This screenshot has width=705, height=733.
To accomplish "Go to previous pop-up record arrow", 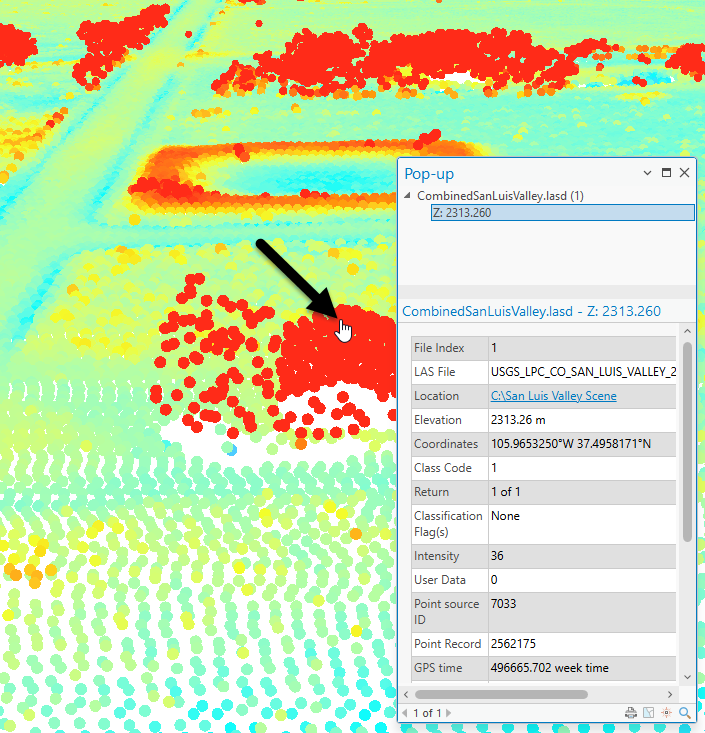I will (405, 713).
